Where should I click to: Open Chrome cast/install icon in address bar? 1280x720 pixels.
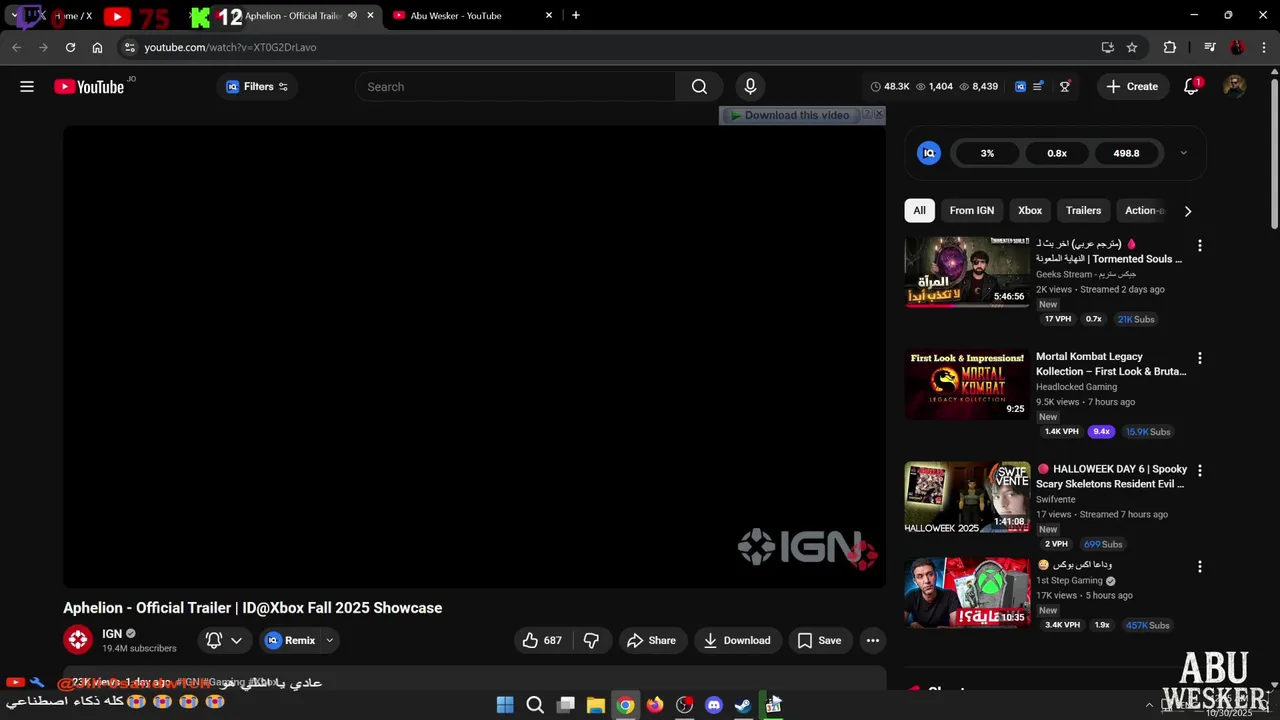pyautogui.click(x=1107, y=47)
